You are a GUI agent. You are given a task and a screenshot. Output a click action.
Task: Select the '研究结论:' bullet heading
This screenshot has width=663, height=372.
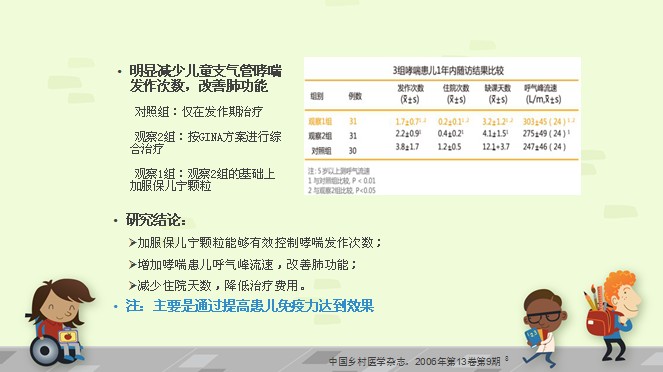point(156,220)
